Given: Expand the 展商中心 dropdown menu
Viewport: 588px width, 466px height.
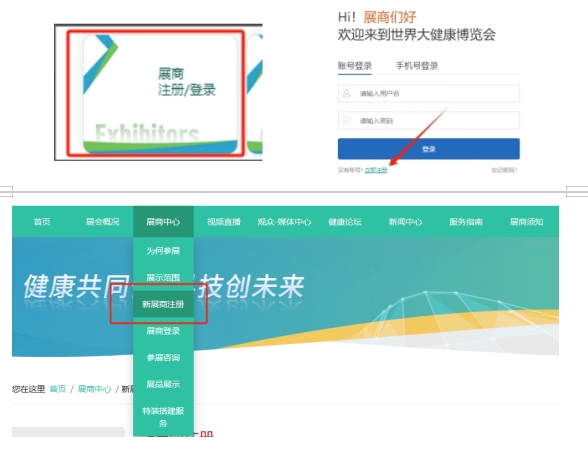Looking at the screenshot, I should [163, 222].
